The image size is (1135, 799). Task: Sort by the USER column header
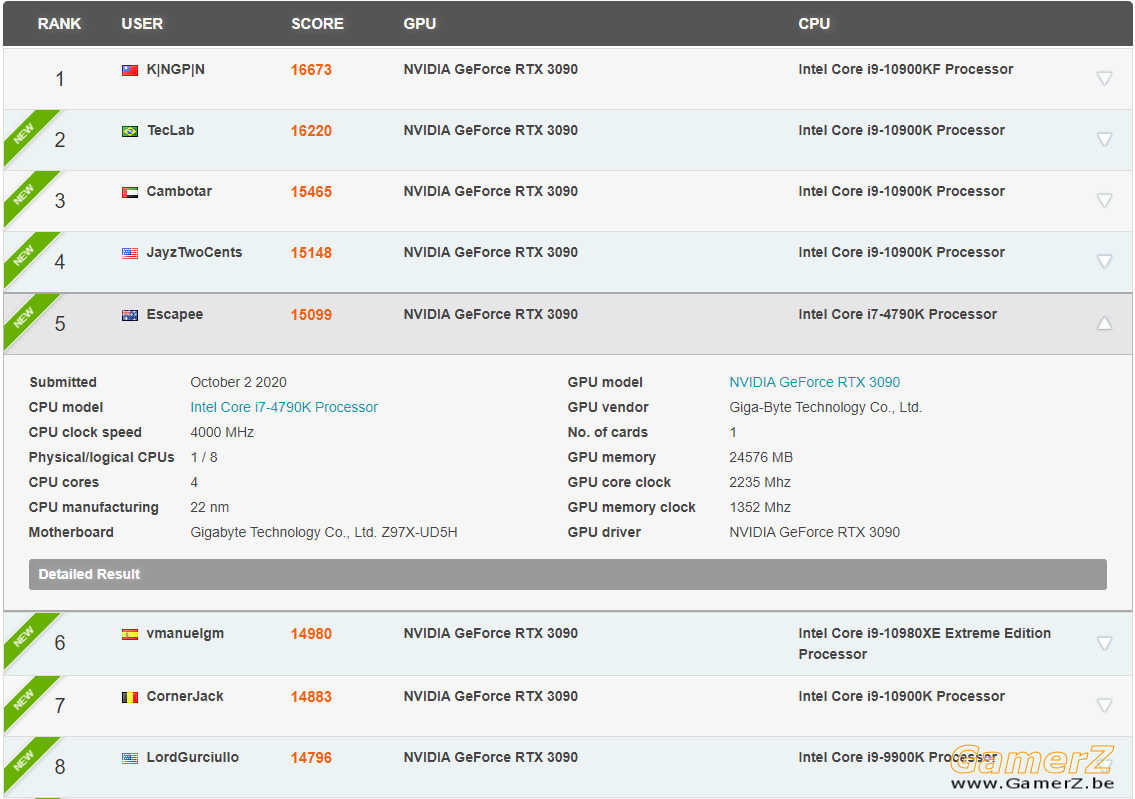click(142, 24)
